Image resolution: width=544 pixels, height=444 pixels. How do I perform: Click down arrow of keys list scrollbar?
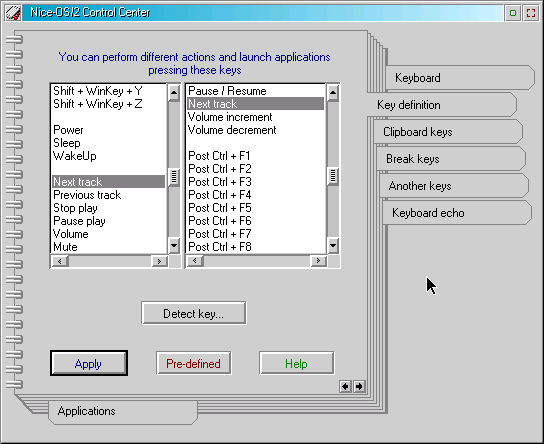point(174,246)
